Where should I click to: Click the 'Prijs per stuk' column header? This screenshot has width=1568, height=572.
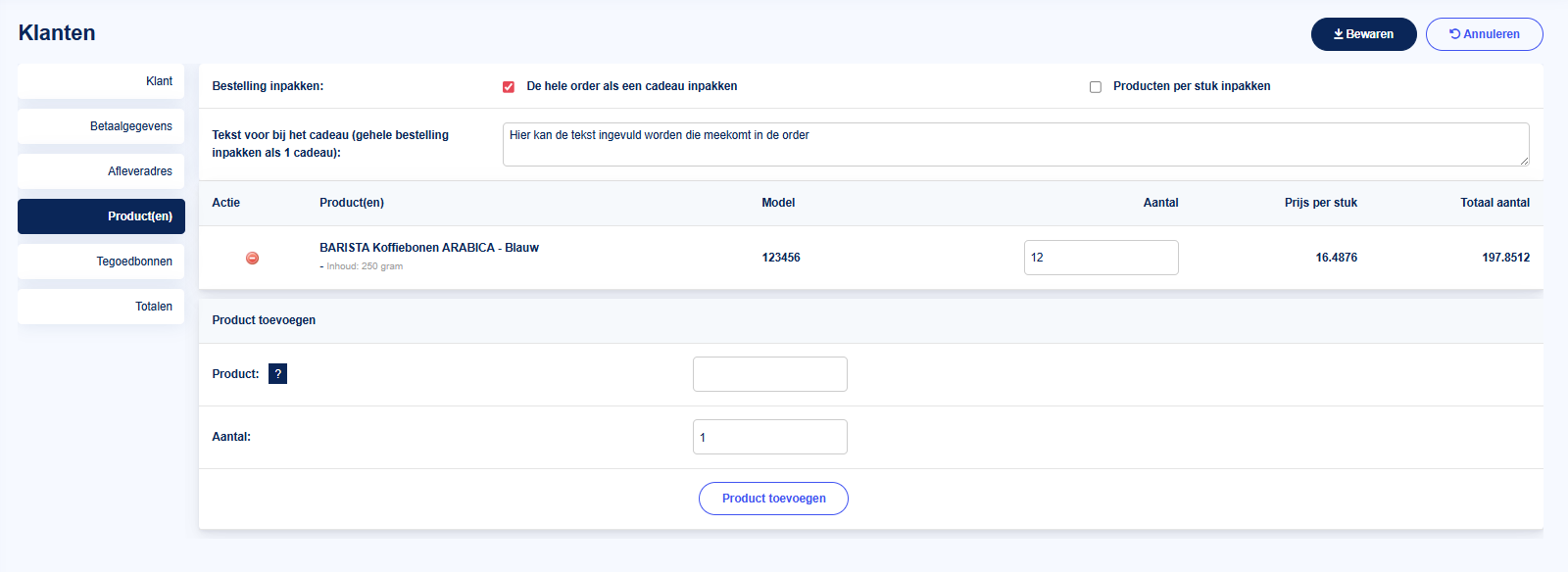click(1320, 203)
